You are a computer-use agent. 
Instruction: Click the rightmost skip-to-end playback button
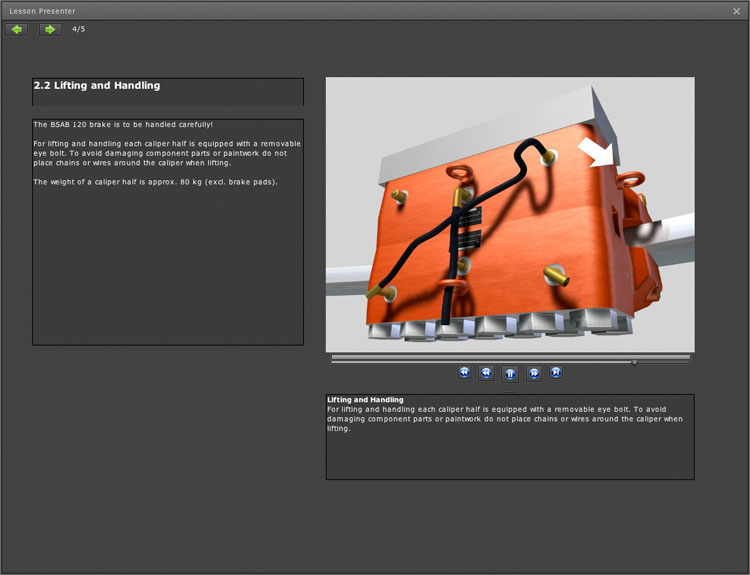pyautogui.click(x=556, y=372)
